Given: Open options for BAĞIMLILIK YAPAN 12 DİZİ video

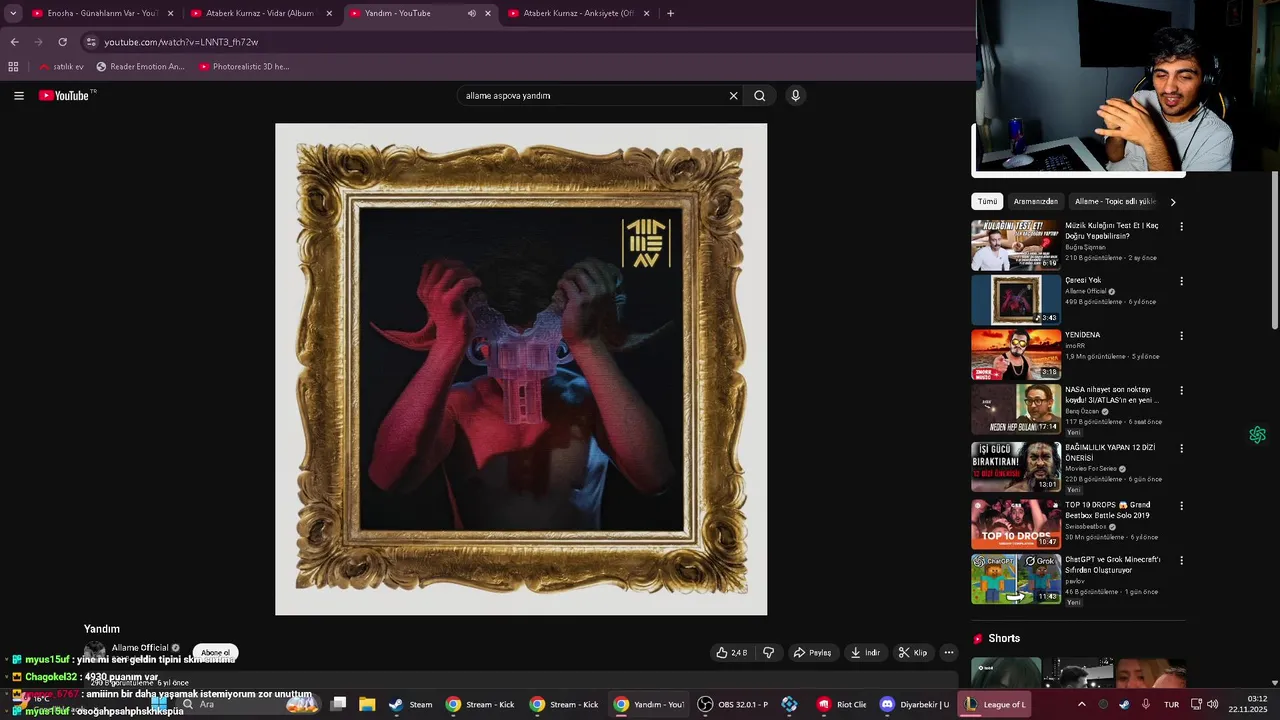Looking at the screenshot, I should pyautogui.click(x=1181, y=448).
